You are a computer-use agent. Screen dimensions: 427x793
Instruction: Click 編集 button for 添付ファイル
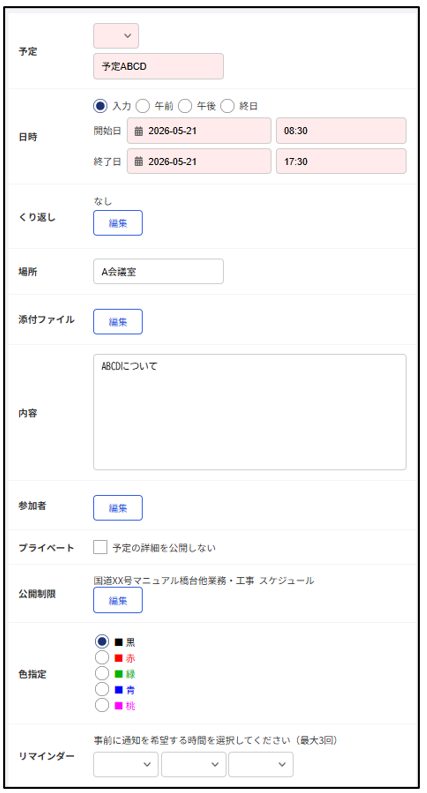click(x=118, y=322)
